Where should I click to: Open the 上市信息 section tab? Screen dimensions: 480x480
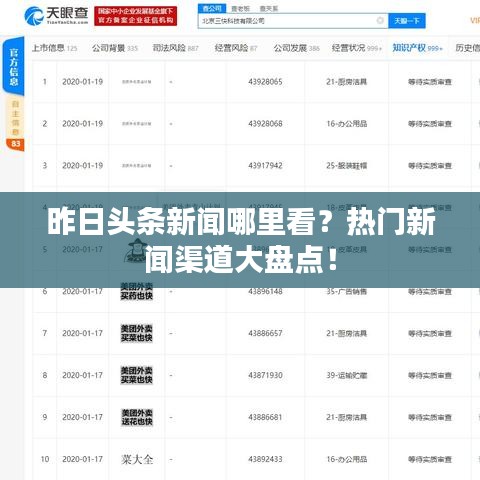tap(54, 48)
